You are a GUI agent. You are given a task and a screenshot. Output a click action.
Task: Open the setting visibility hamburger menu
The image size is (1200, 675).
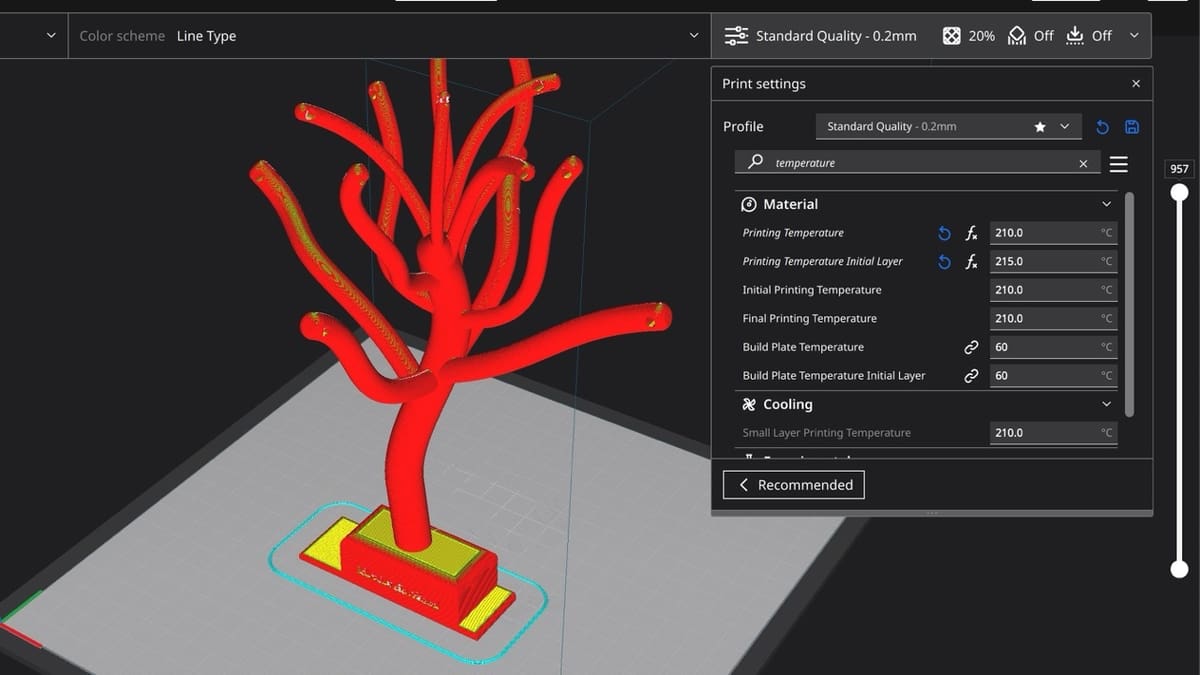point(1118,163)
